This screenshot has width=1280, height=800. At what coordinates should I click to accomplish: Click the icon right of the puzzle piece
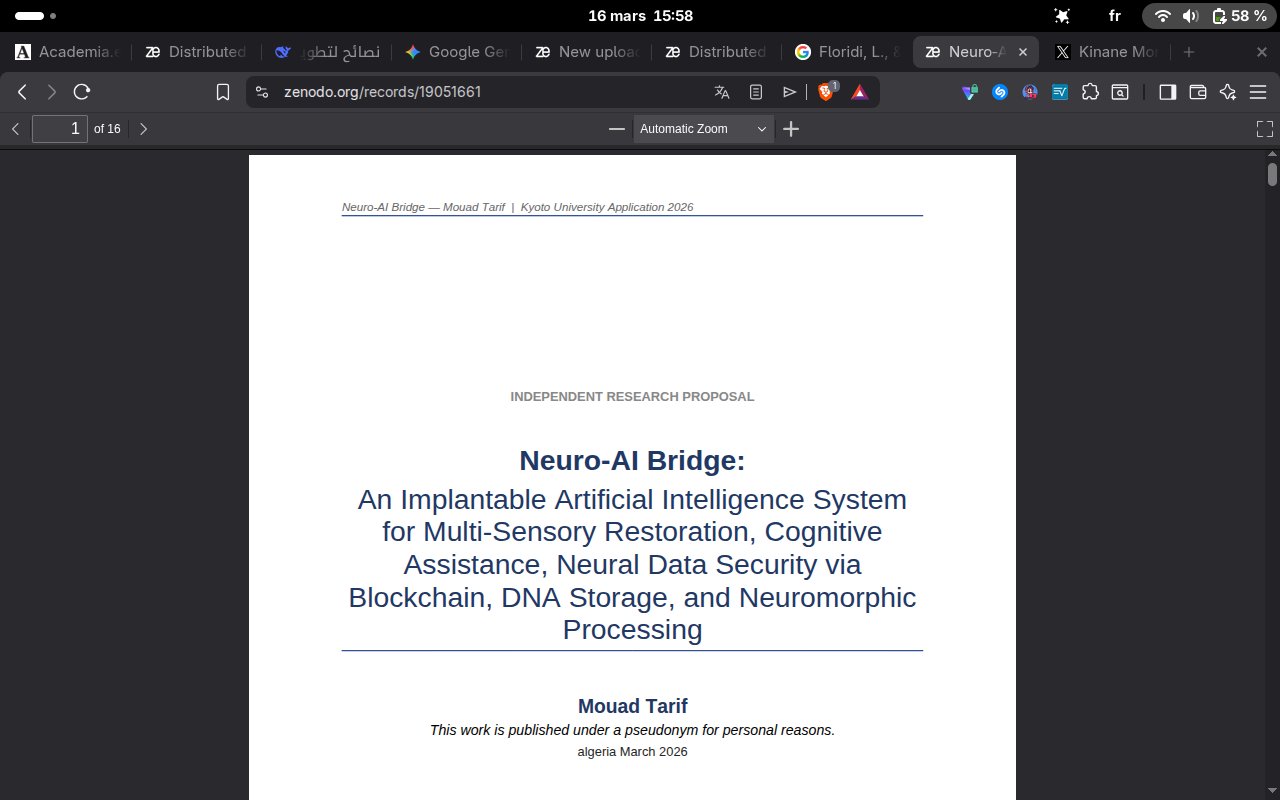pyautogui.click(x=1121, y=92)
